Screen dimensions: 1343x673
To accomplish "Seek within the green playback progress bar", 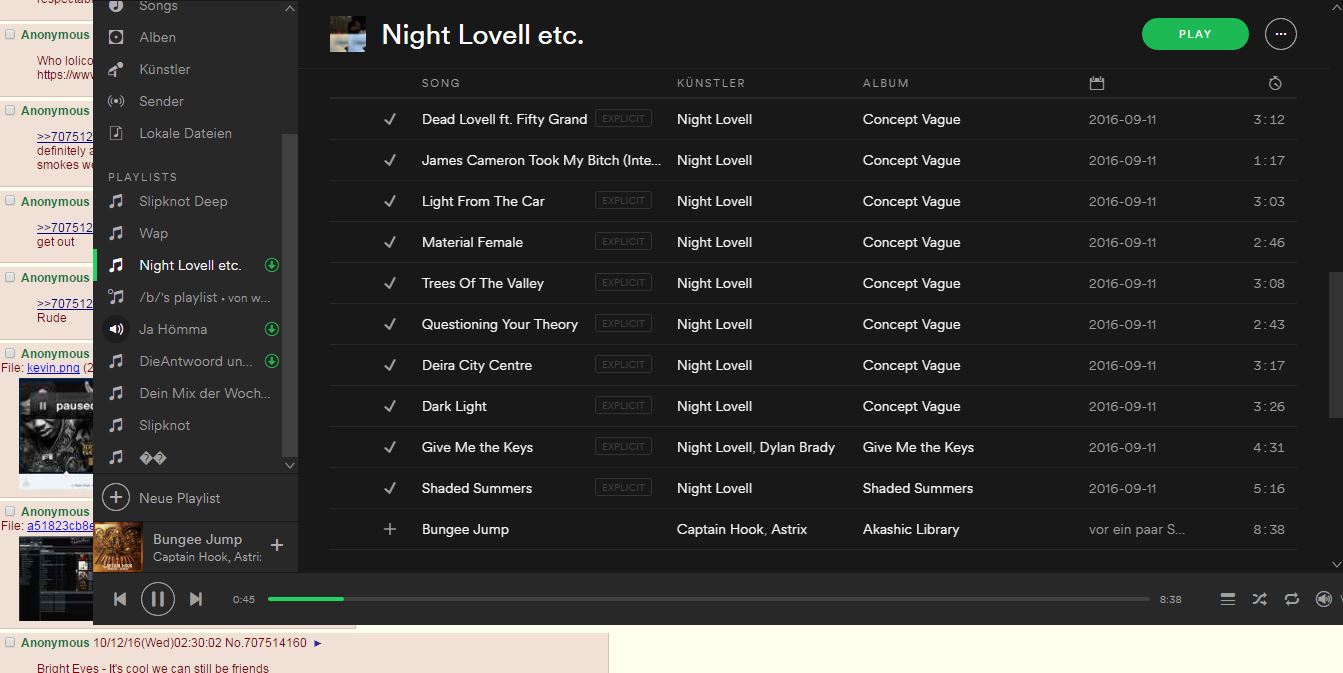I will [x=306, y=599].
